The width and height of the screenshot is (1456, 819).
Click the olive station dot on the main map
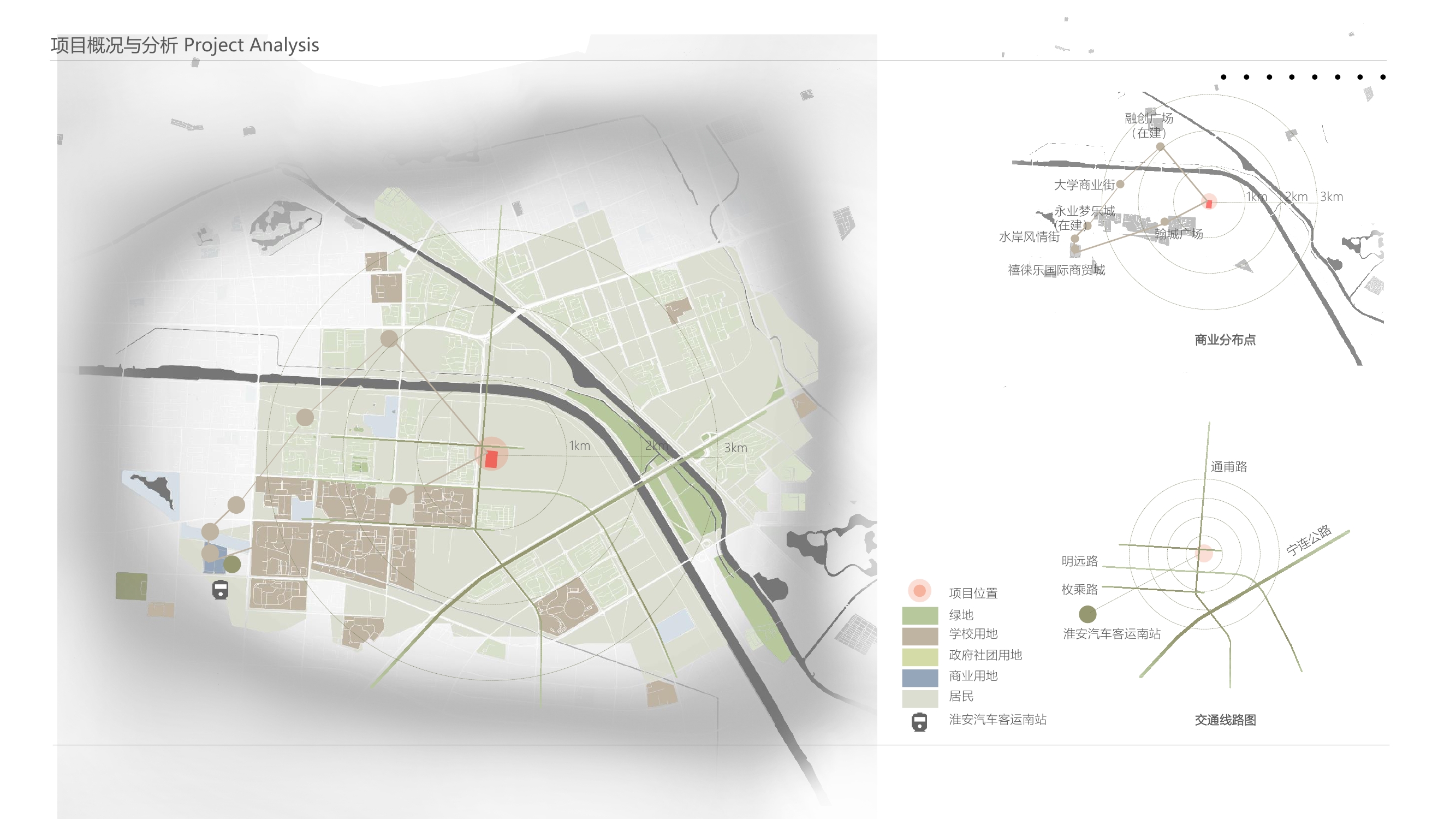[x=231, y=563]
